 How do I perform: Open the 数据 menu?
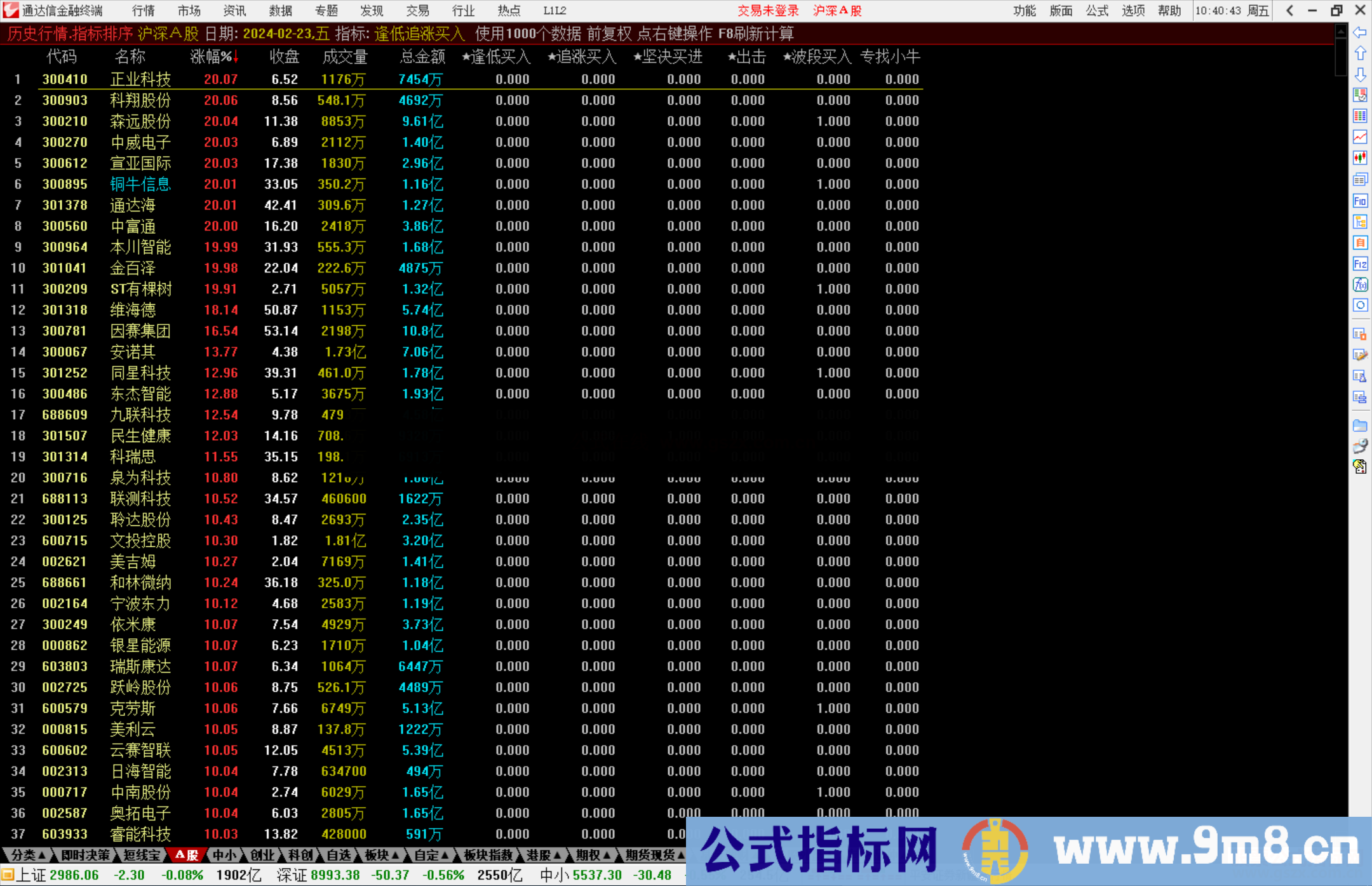pyautogui.click(x=281, y=10)
